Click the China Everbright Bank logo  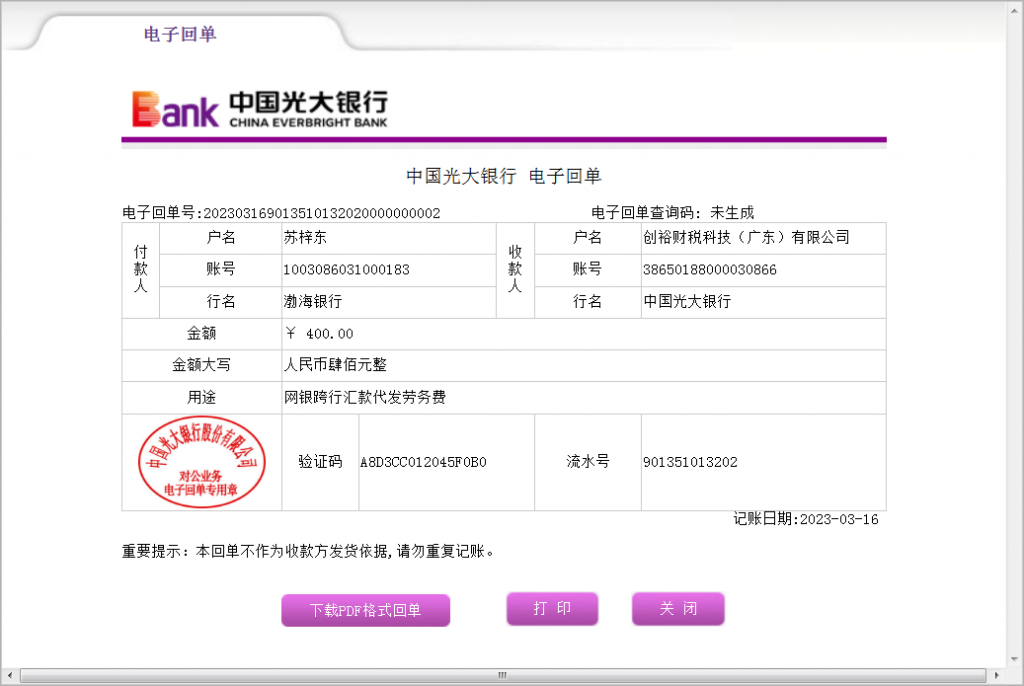260,108
